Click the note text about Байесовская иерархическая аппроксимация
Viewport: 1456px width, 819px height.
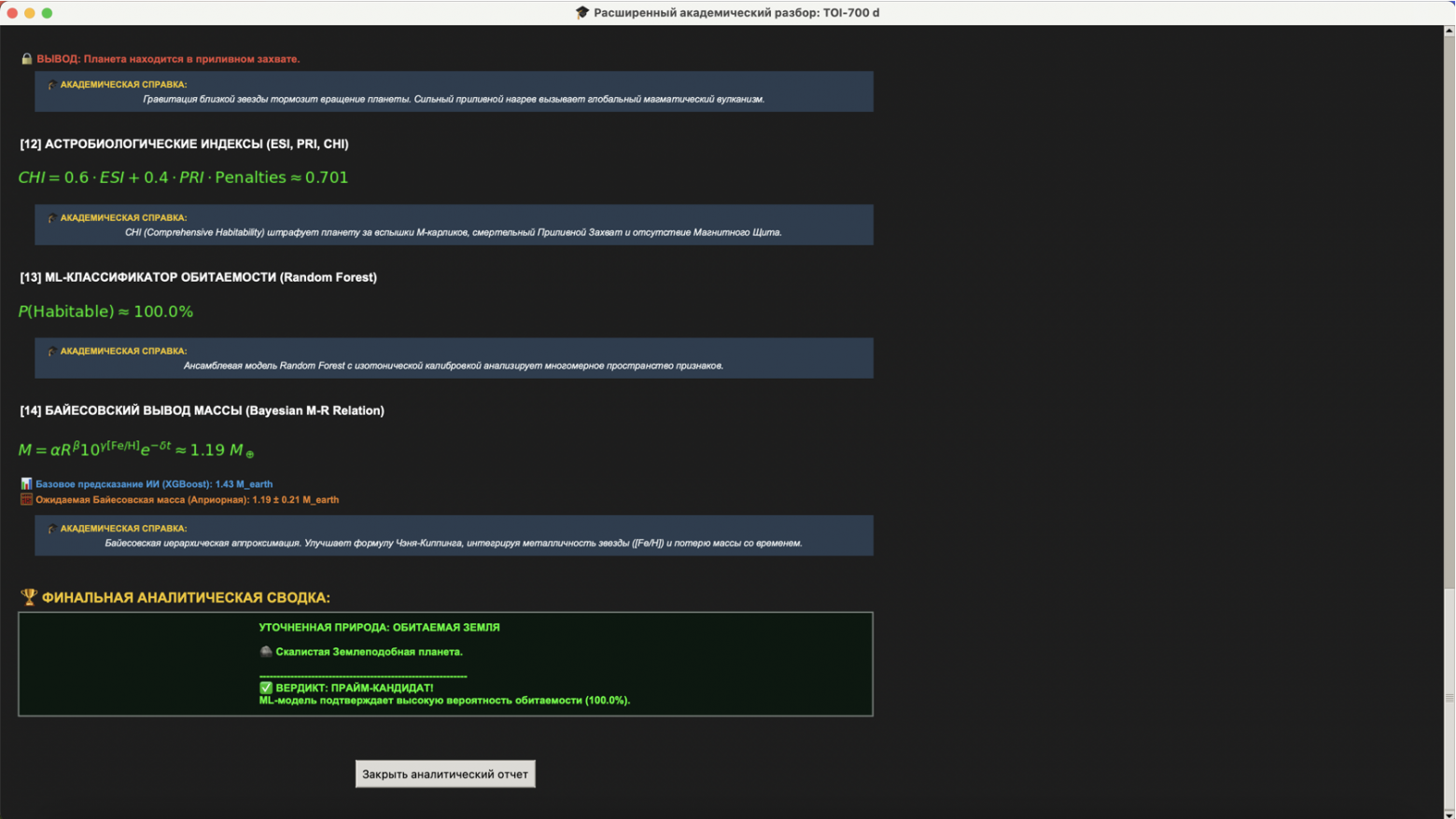pyautogui.click(x=454, y=543)
